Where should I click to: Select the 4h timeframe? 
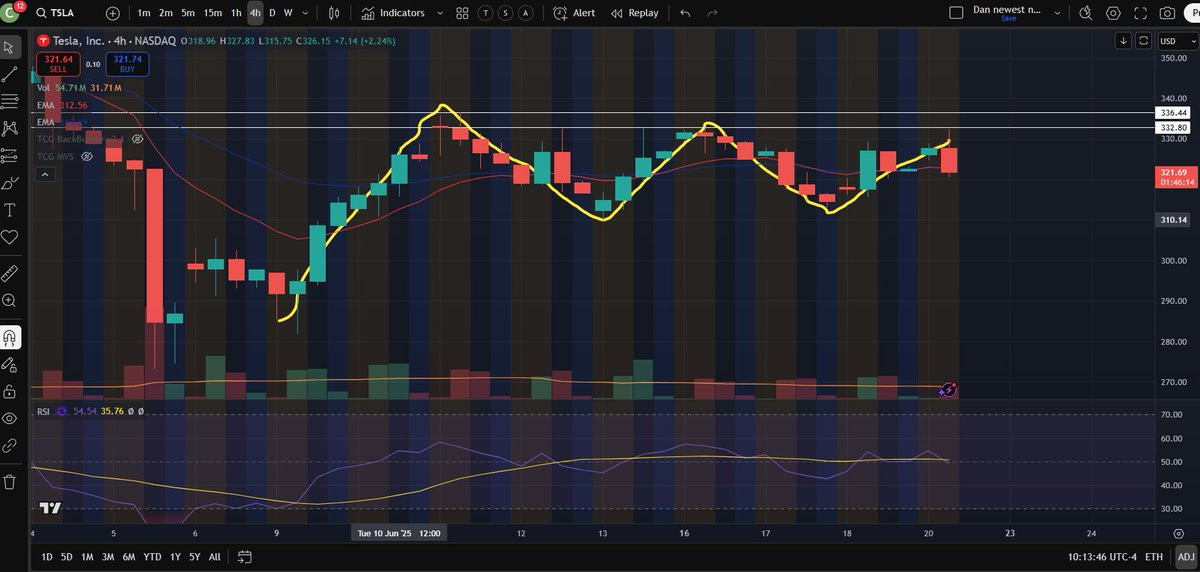click(x=255, y=13)
